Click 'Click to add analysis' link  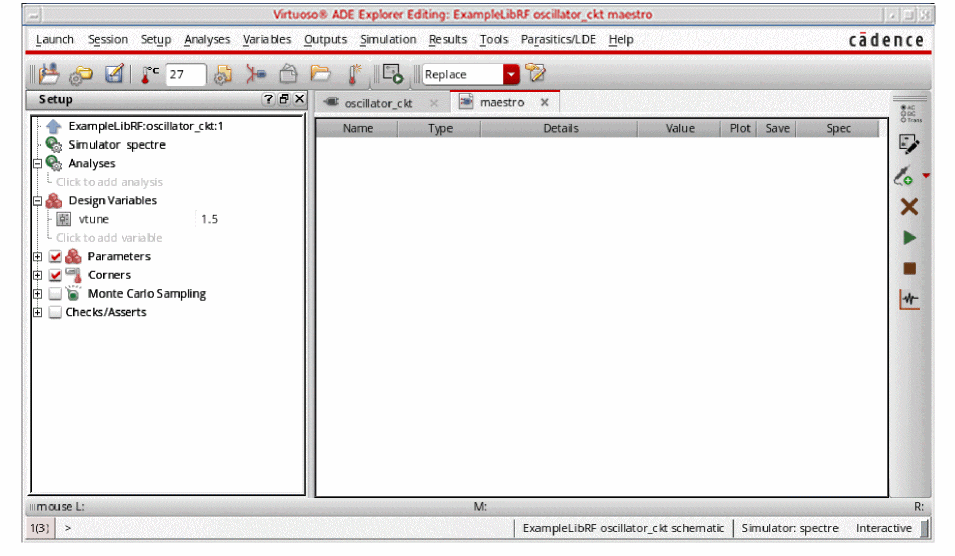[x=110, y=182]
